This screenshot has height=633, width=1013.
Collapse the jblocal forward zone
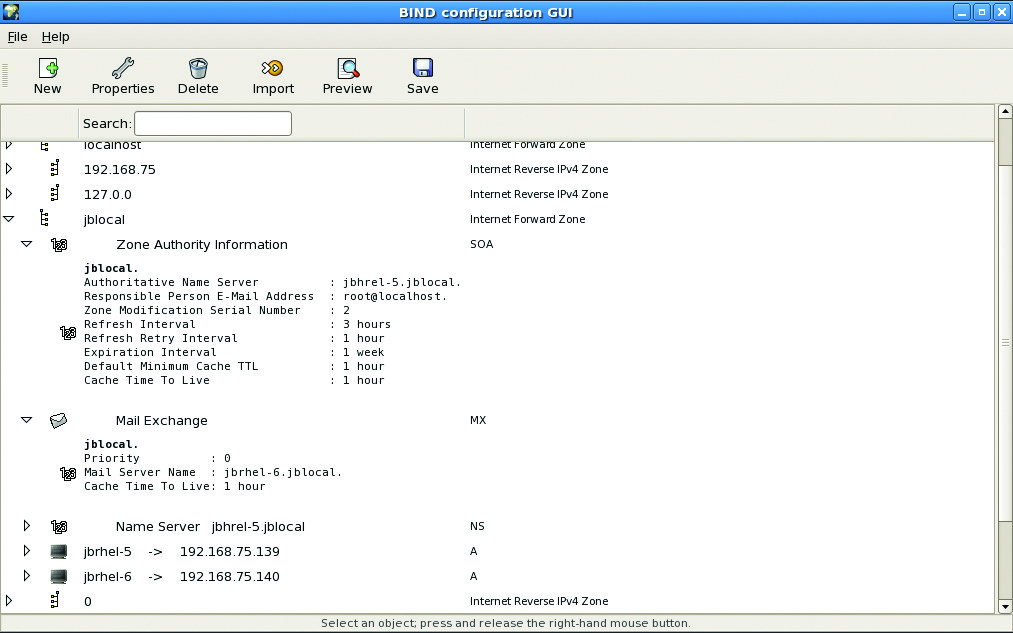pyautogui.click(x=9, y=219)
